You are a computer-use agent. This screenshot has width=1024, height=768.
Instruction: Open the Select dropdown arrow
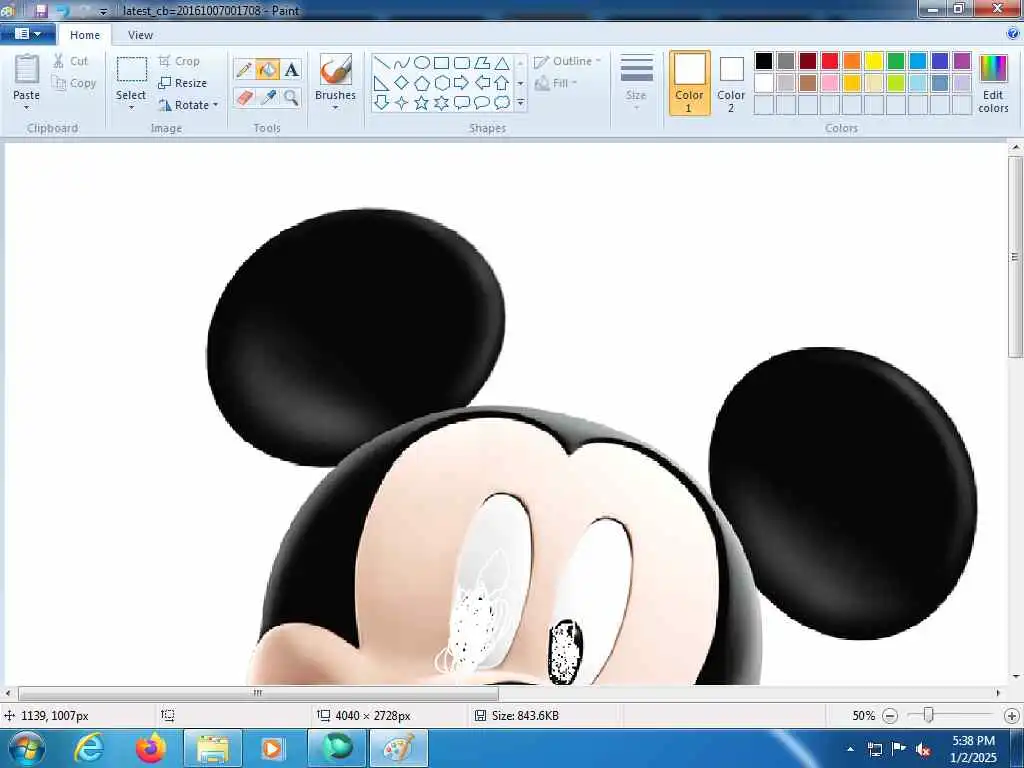(x=131, y=108)
